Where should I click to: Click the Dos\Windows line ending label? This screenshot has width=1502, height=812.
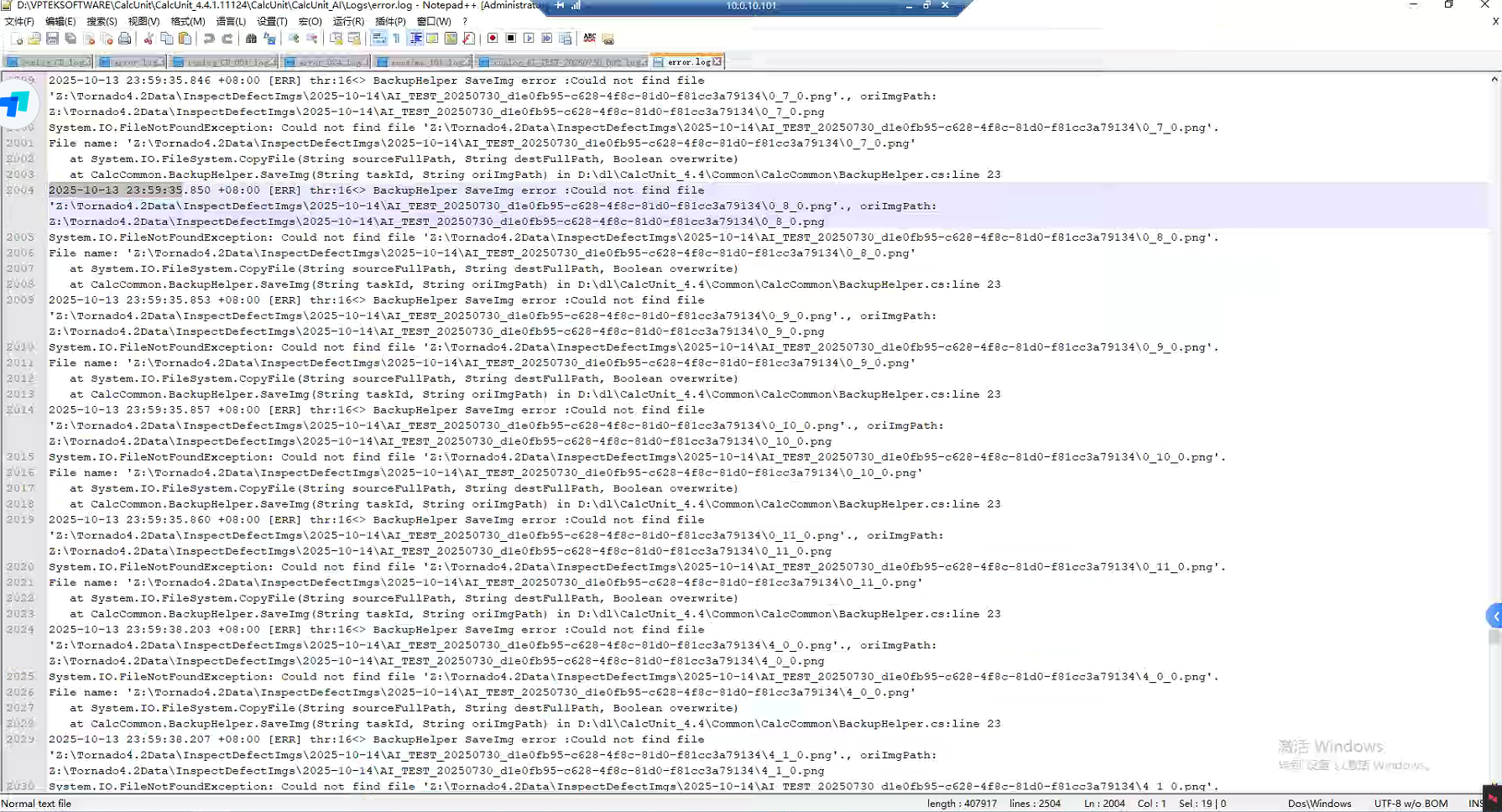[1319, 804]
